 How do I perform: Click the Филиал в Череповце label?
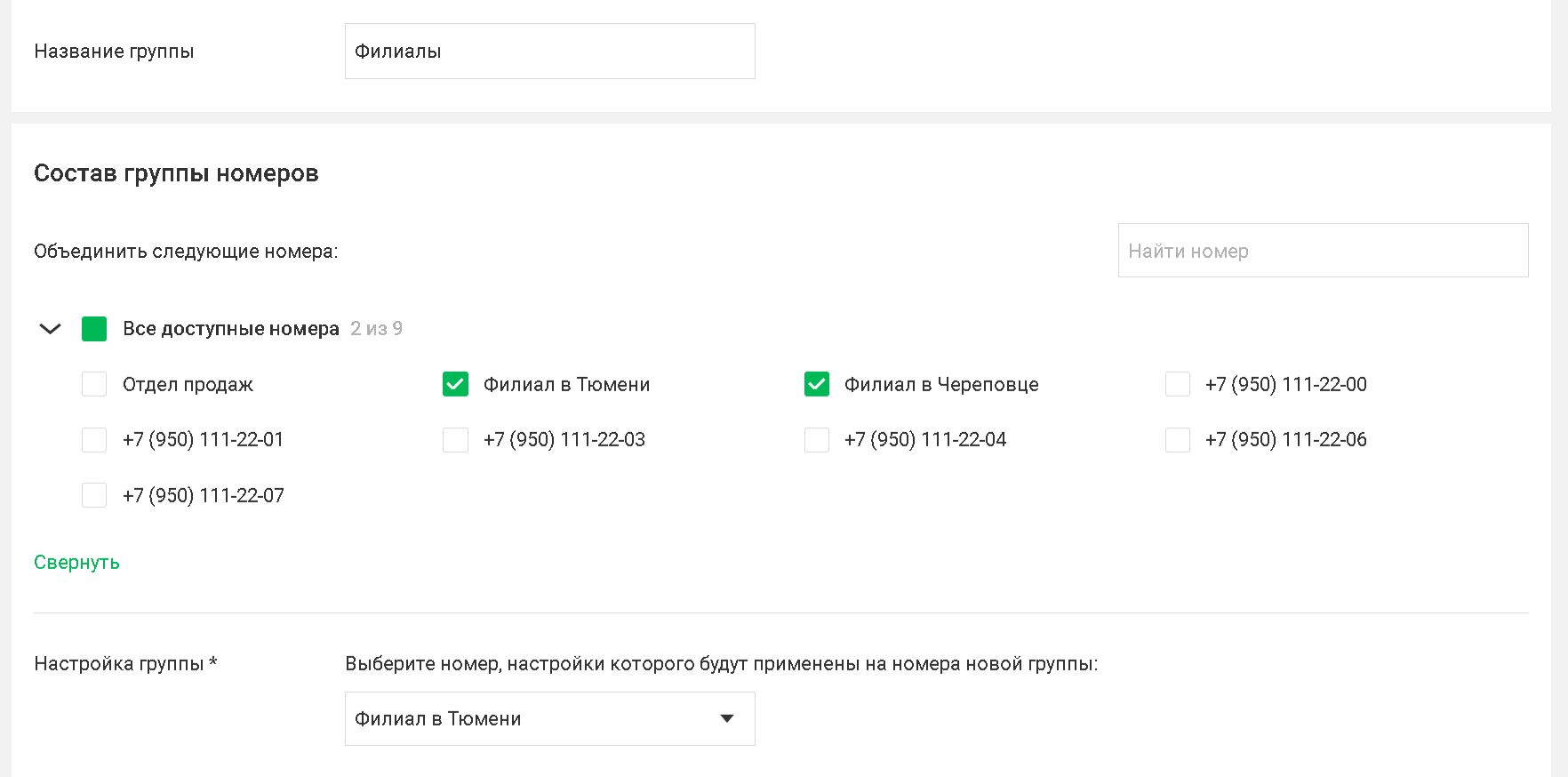(x=941, y=384)
